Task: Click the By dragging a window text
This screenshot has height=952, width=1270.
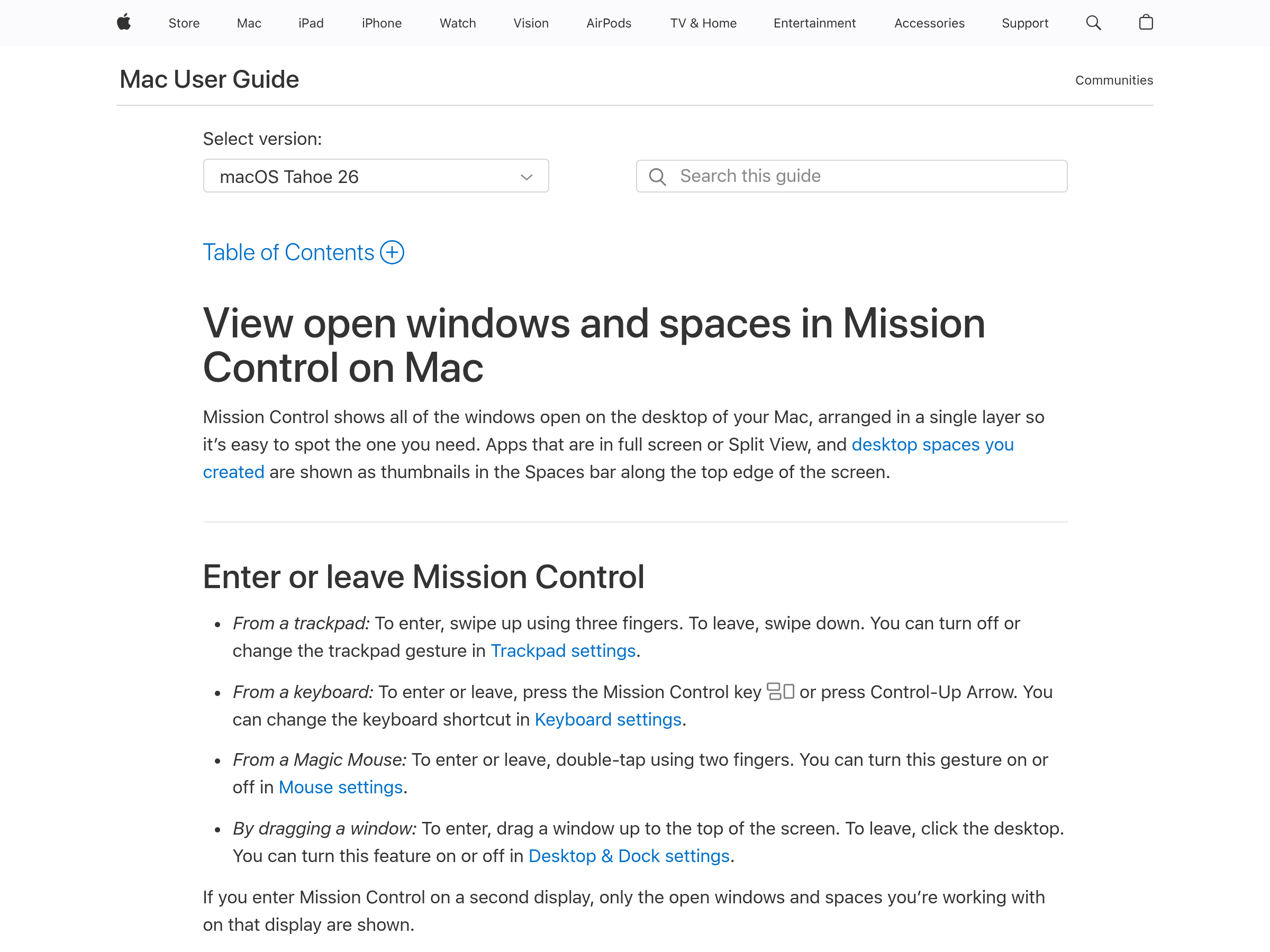Action: click(x=324, y=829)
